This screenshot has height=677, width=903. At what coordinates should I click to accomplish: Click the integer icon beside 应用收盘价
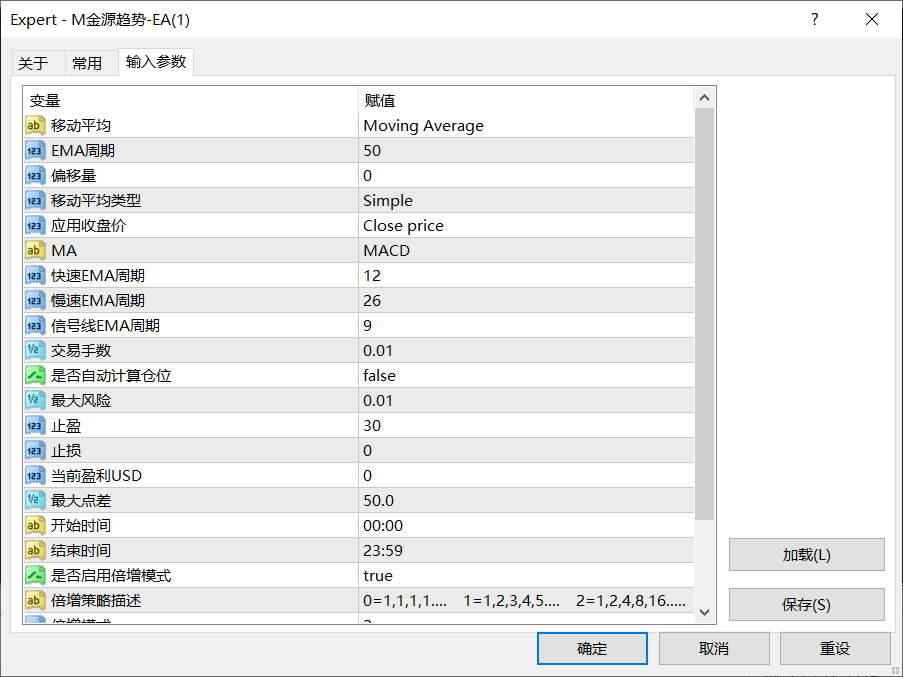35,226
